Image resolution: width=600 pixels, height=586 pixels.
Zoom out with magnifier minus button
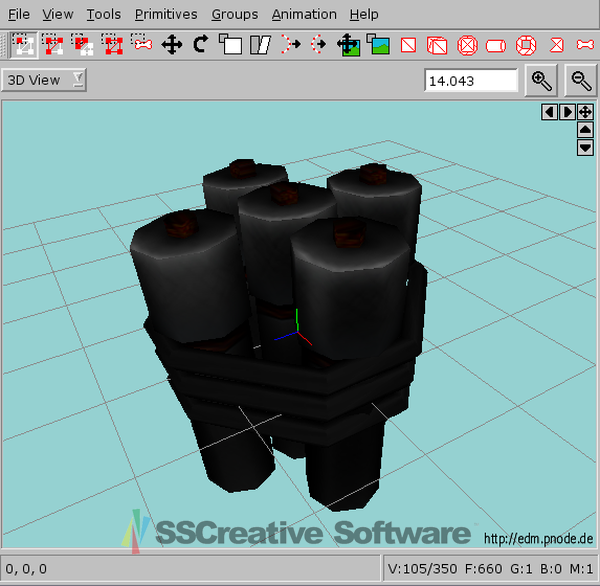[x=581, y=80]
